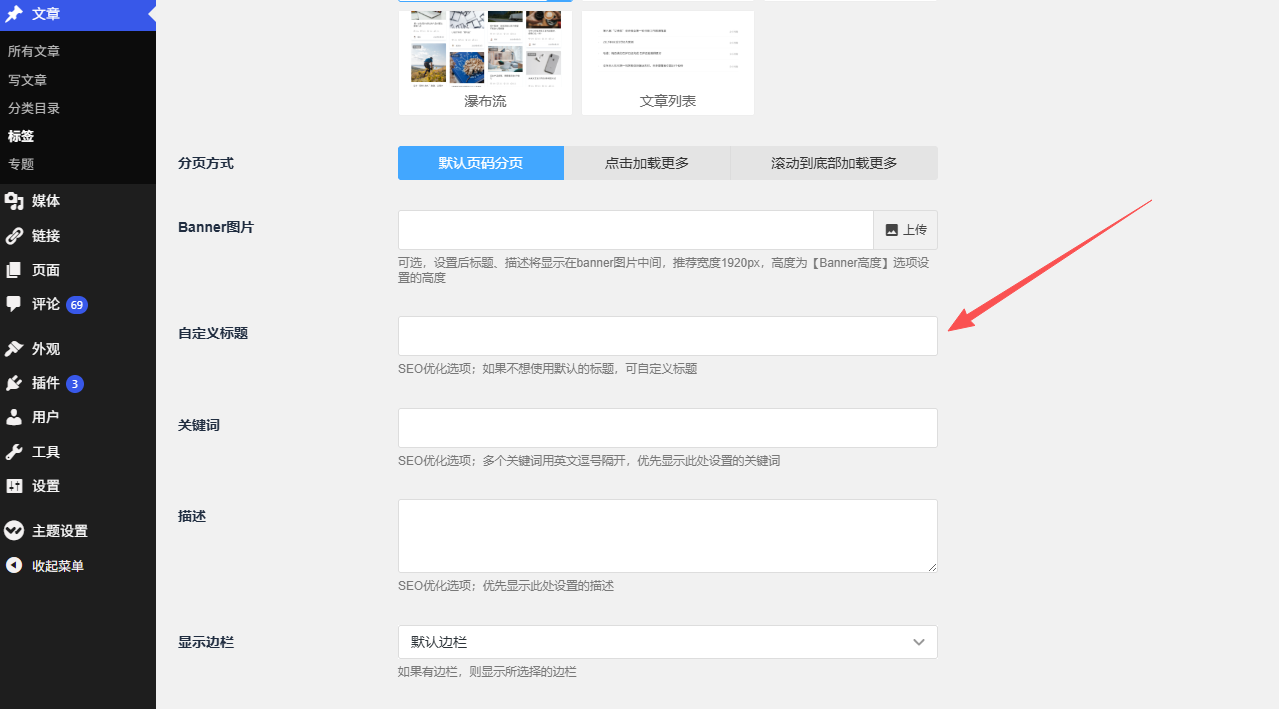1279x709 pixels.
Task: Click into the Banner图片 URL field
Action: [x=636, y=230]
